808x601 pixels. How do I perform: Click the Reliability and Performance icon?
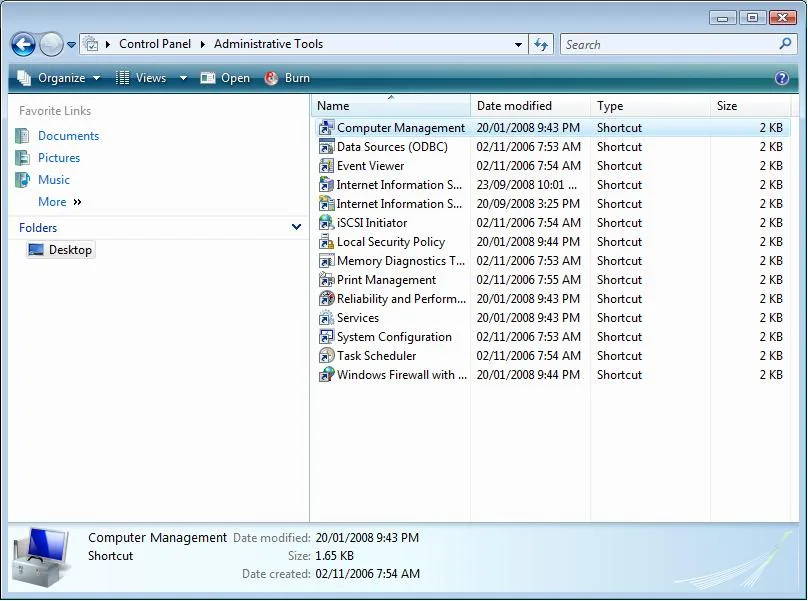[x=326, y=298]
